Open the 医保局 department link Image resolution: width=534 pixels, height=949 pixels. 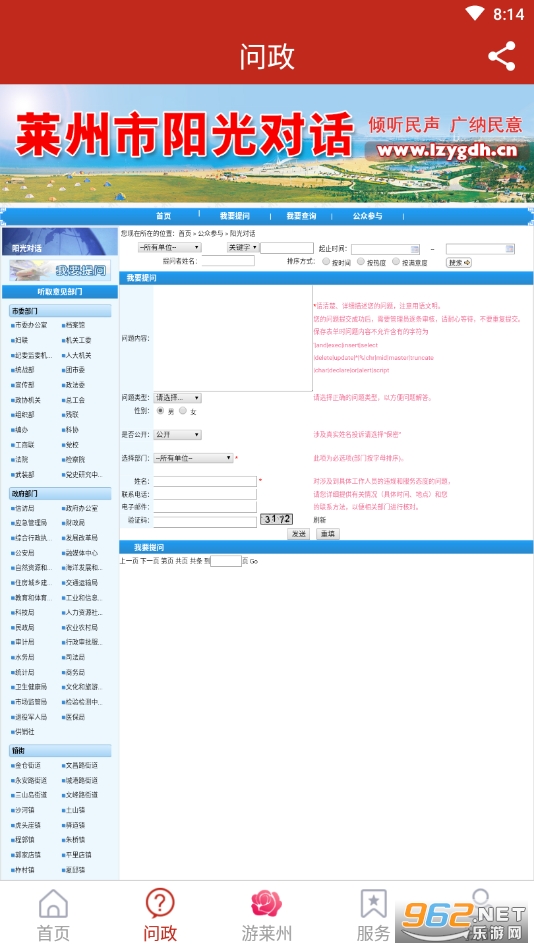click(75, 717)
